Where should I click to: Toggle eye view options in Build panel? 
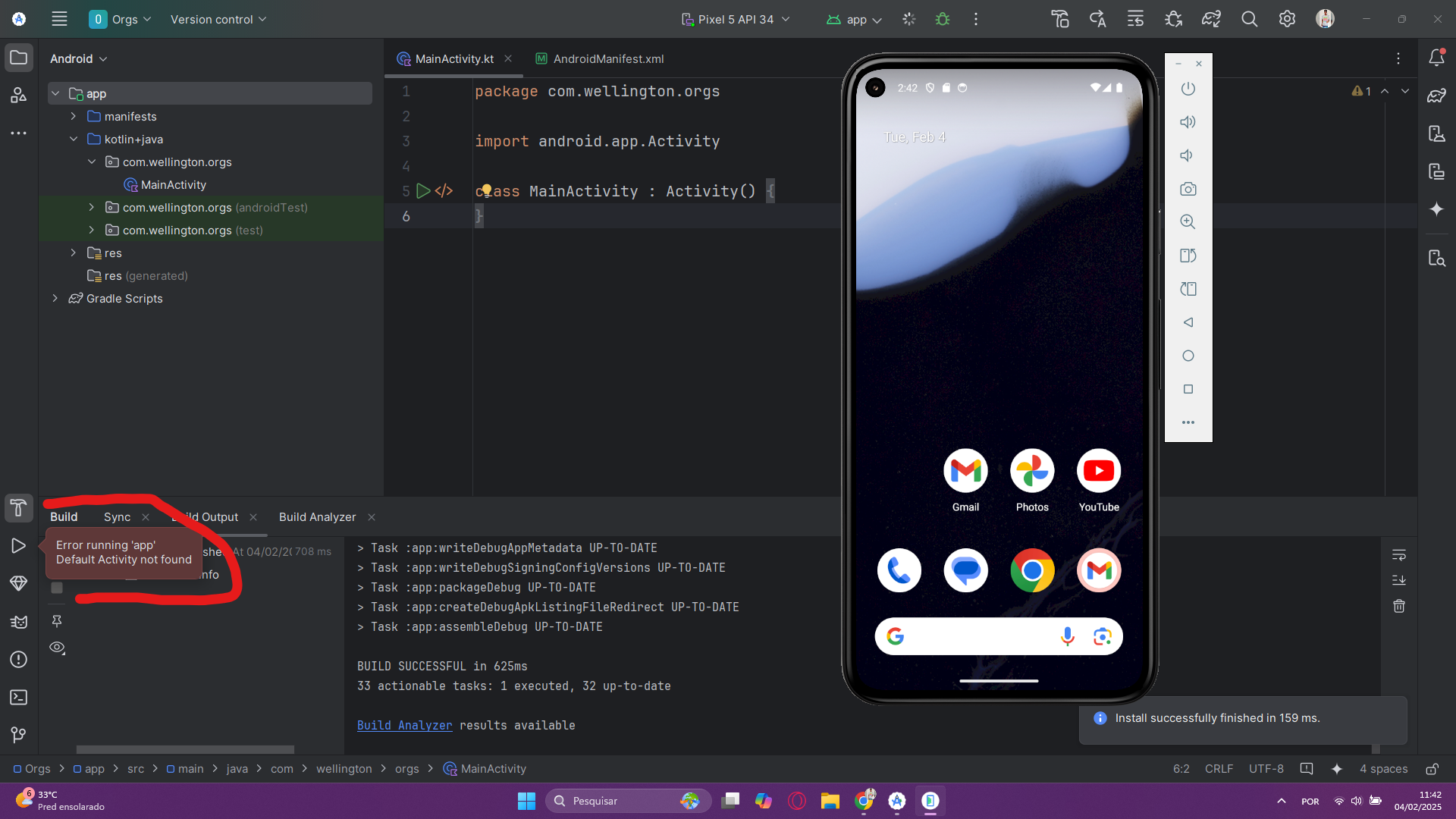[x=57, y=648]
